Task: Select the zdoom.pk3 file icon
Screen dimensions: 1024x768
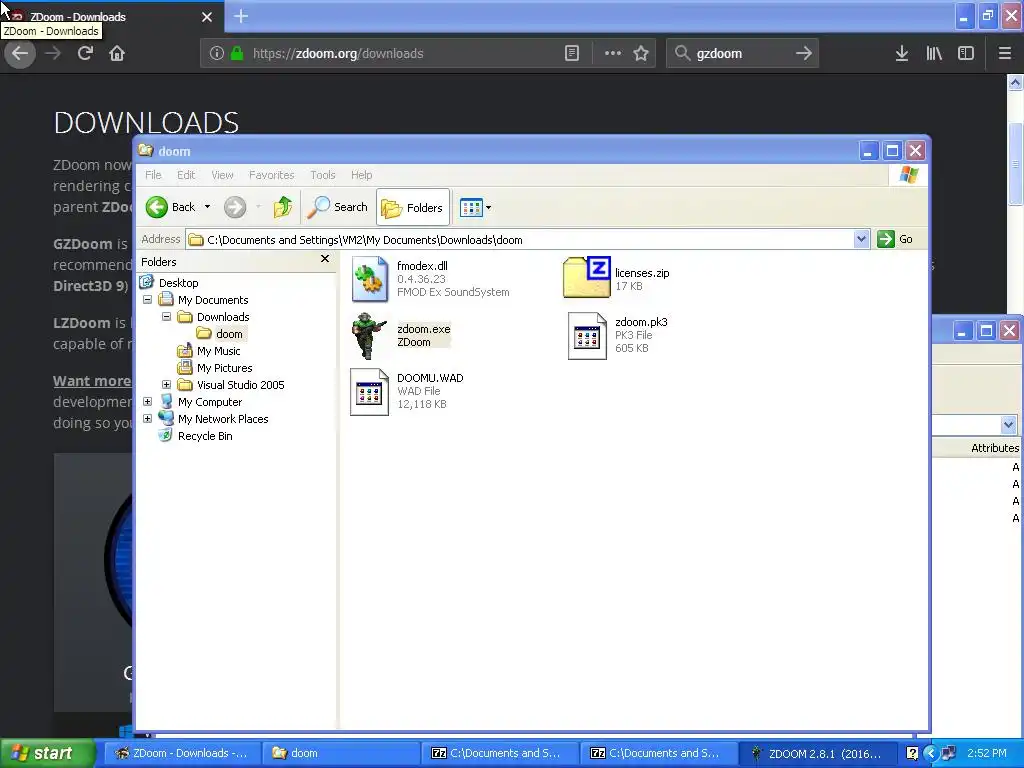Action: coord(586,336)
